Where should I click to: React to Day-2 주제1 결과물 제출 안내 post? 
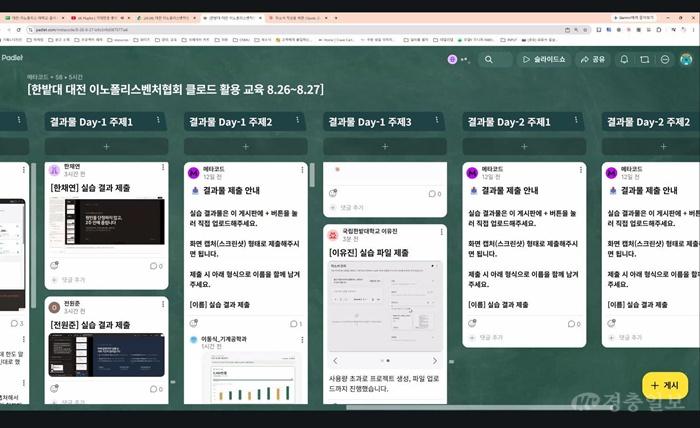[472, 323]
